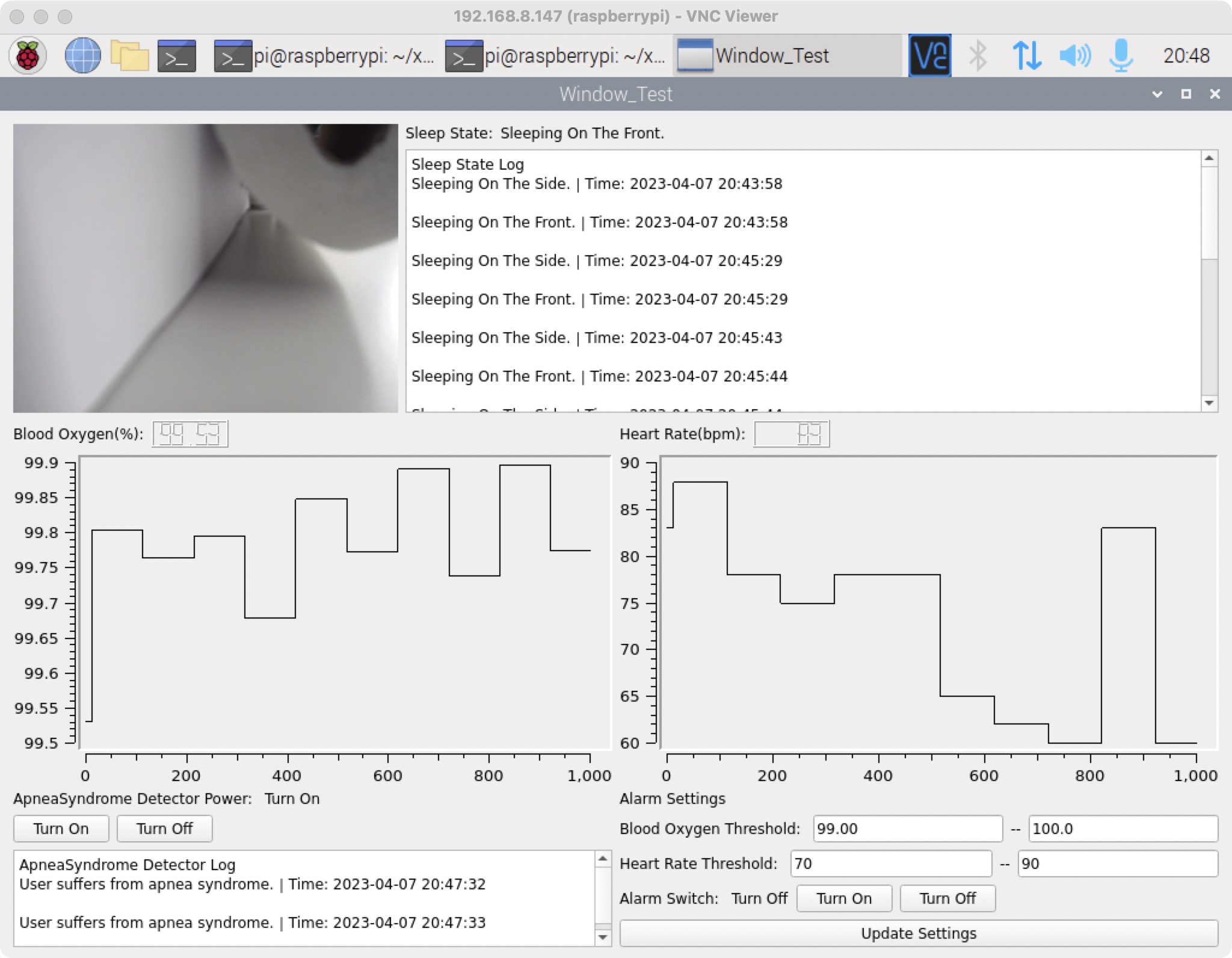Click the VNC server tray icon
1232x958 pixels.
[x=929, y=56]
